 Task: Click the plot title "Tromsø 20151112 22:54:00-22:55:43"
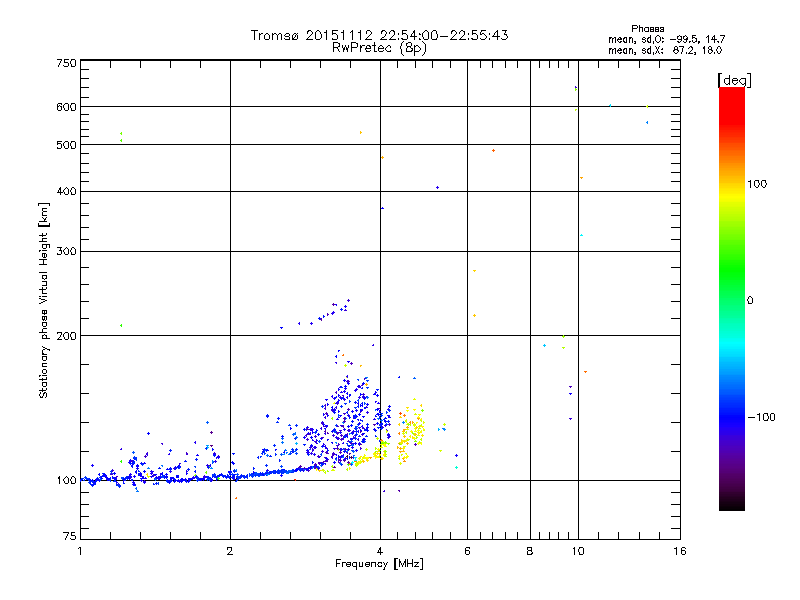[379, 35]
